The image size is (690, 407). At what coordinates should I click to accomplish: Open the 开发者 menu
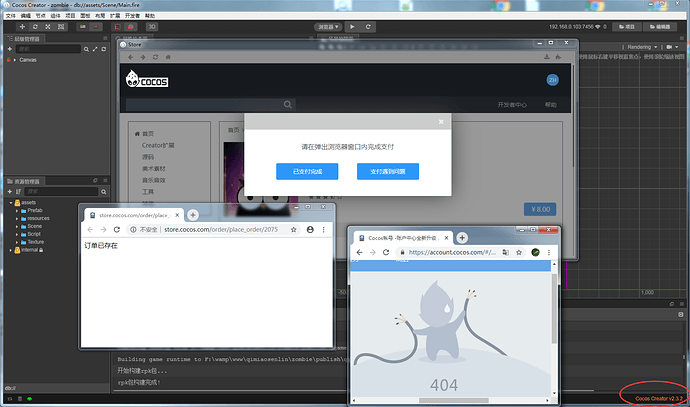point(132,16)
